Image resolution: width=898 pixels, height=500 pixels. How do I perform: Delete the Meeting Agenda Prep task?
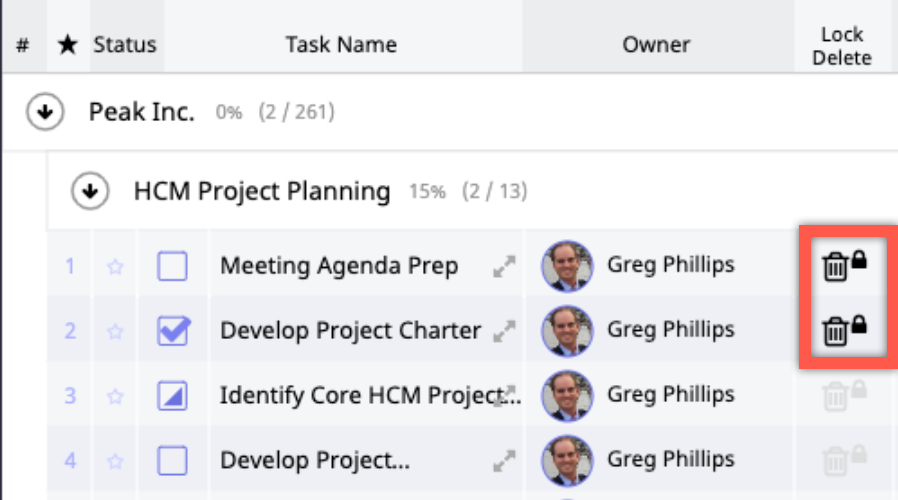pos(833,267)
